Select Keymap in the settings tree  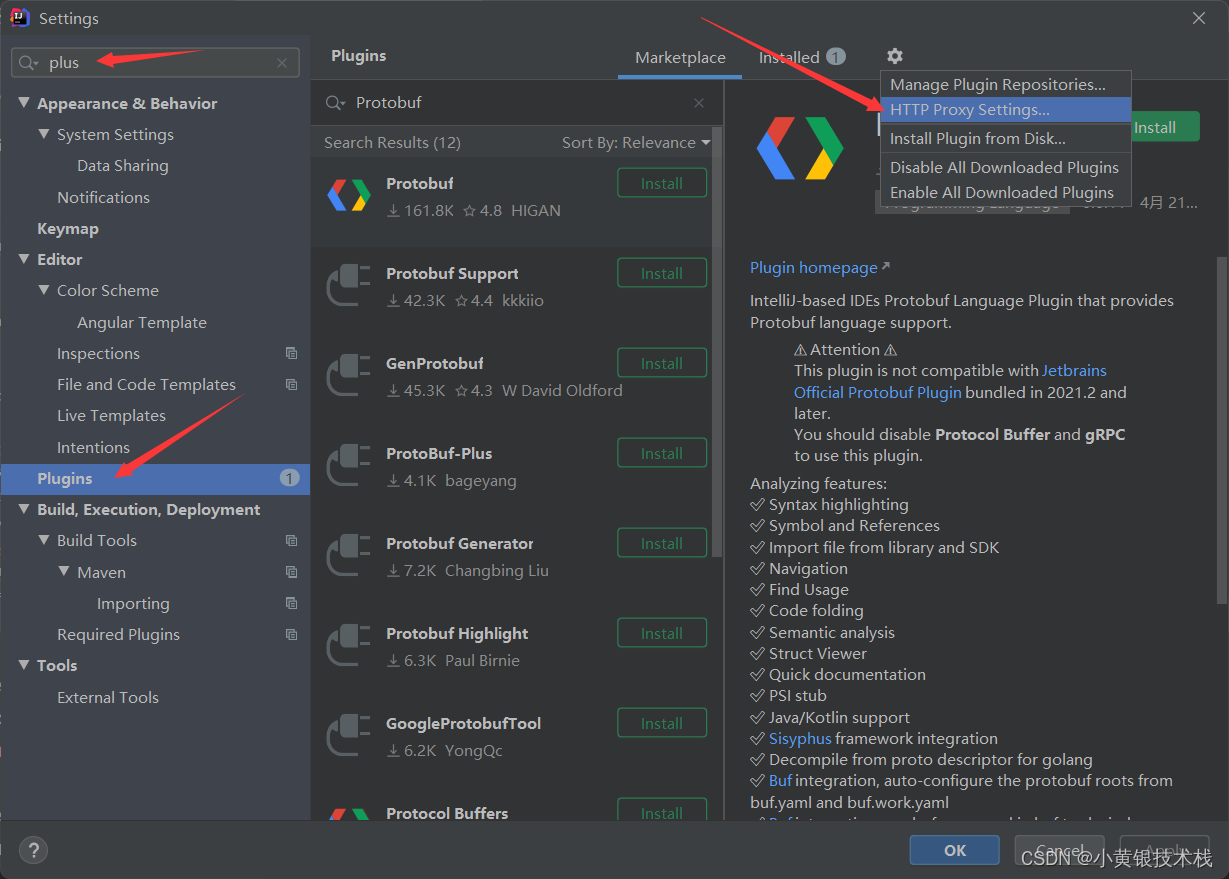point(68,228)
